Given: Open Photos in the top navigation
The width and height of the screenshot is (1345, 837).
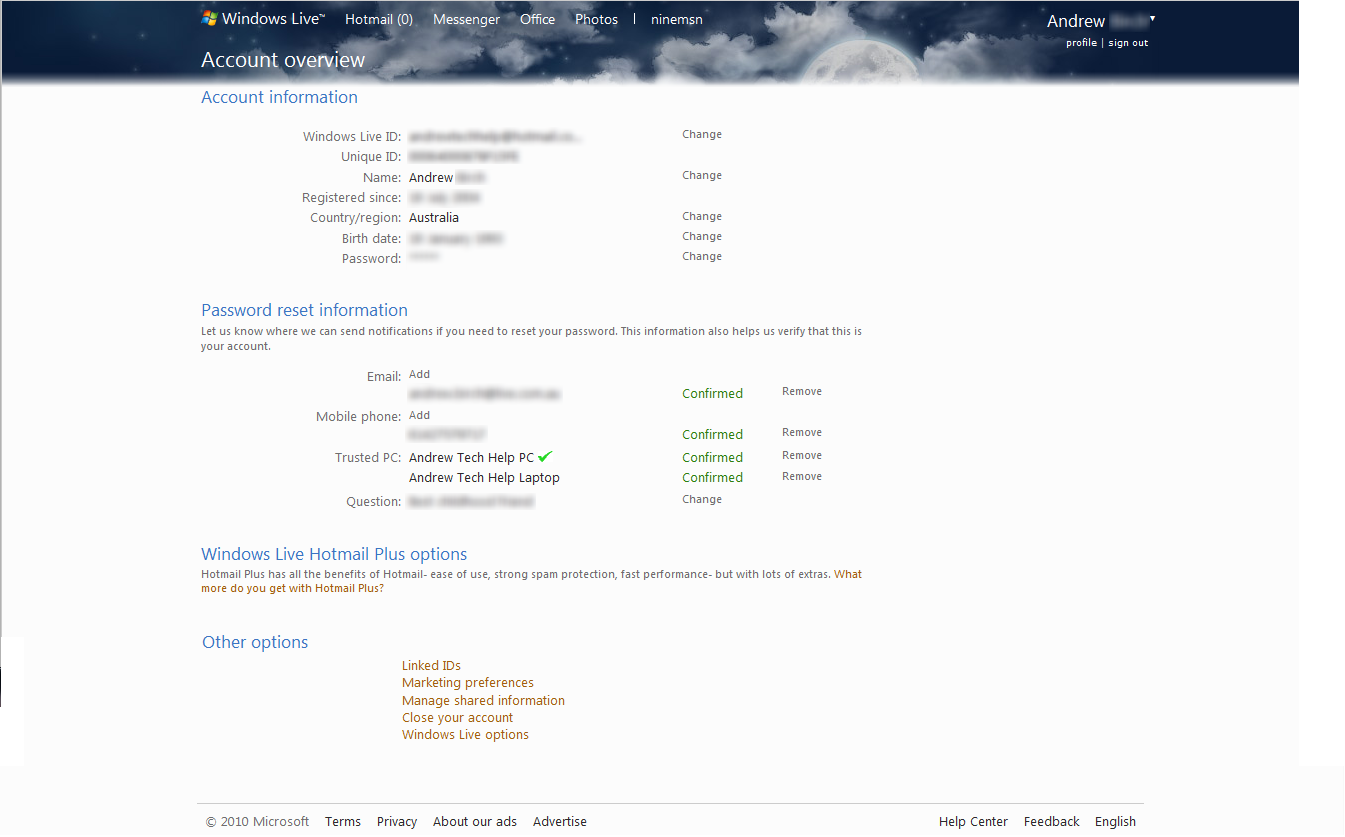Looking at the screenshot, I should 596,19.
